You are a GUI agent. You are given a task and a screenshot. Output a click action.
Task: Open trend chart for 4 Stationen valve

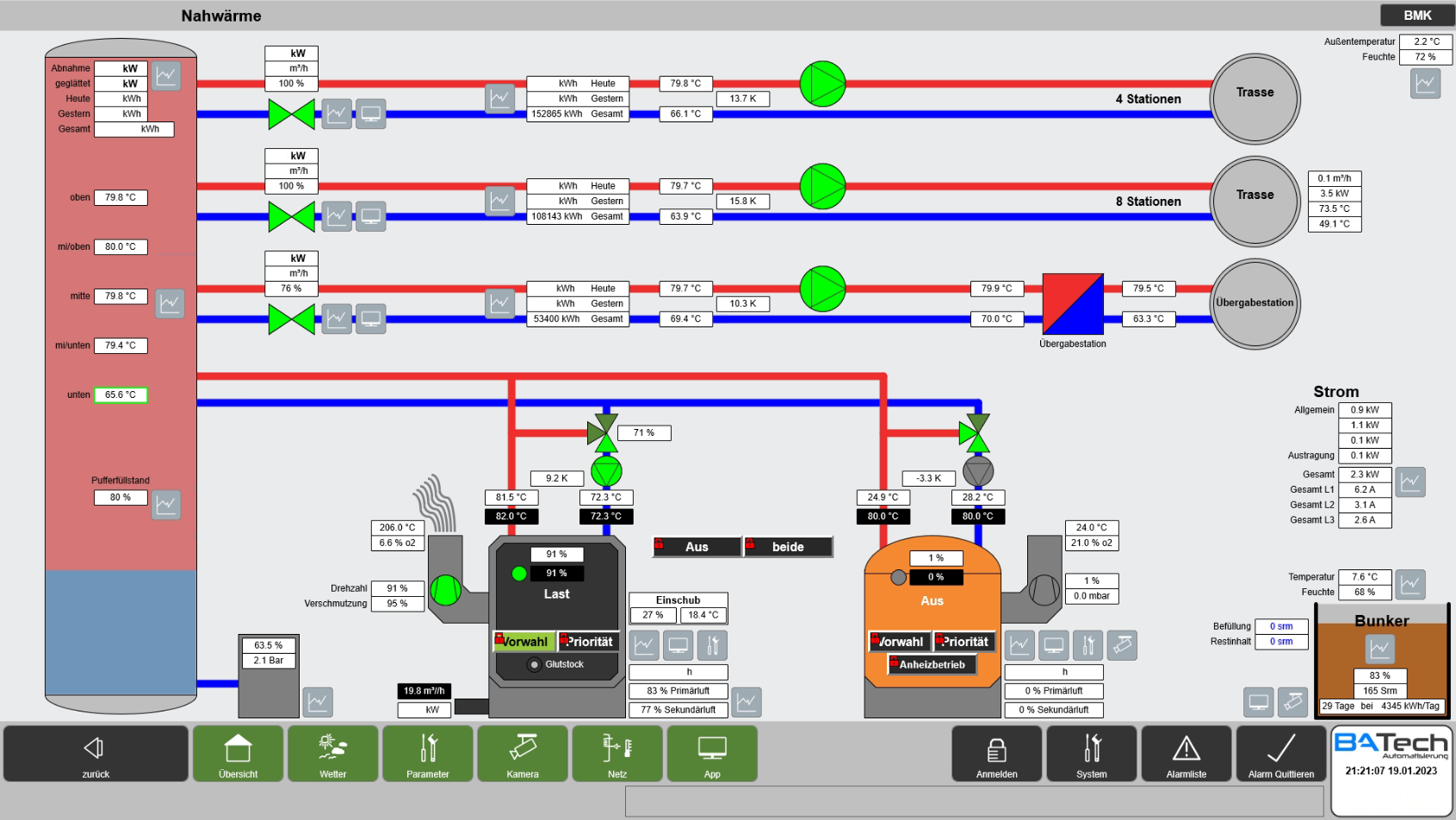click(337, 114)
